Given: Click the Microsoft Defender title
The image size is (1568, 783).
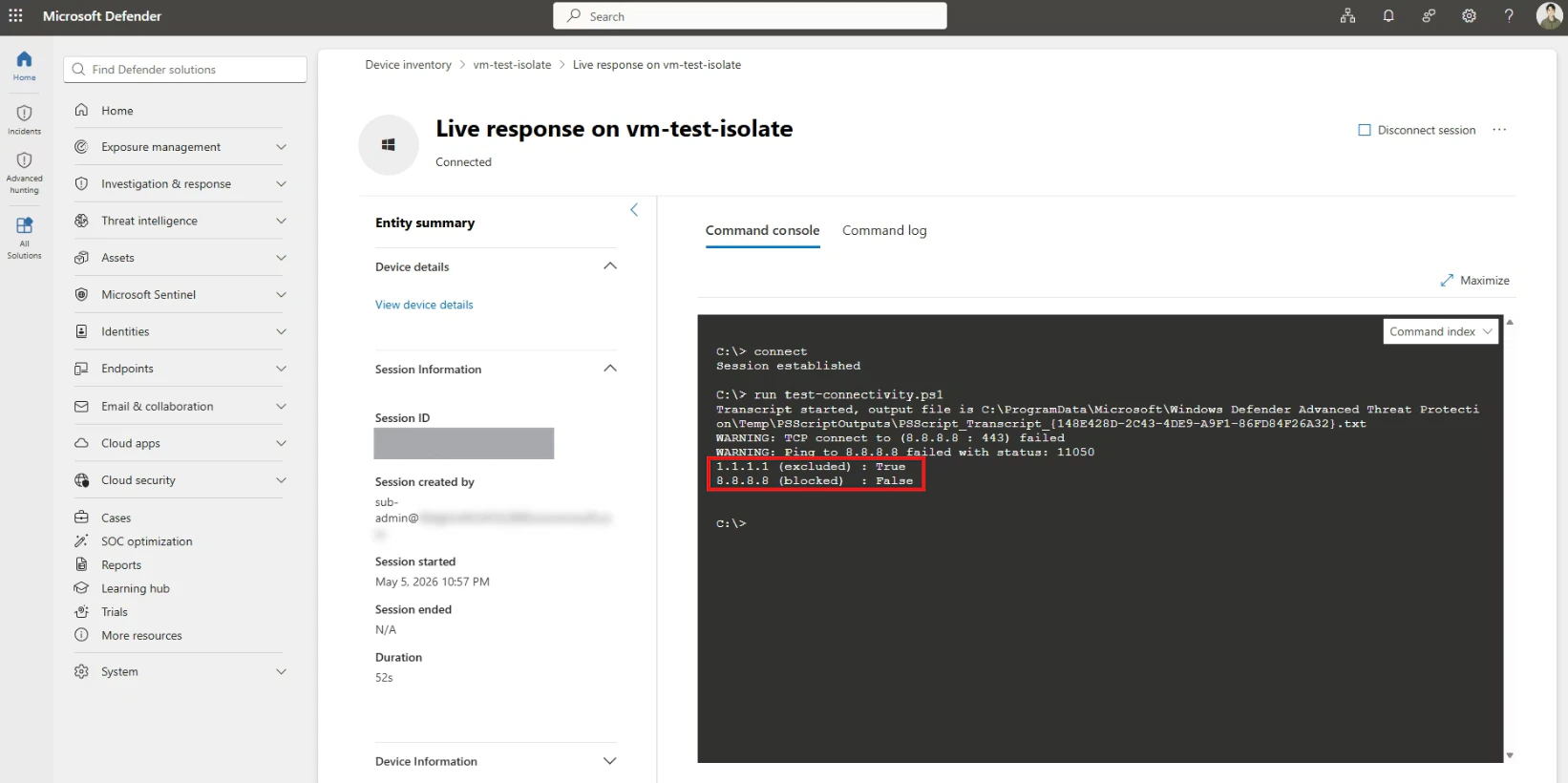Looking at the screenshot, I should 102,16.
